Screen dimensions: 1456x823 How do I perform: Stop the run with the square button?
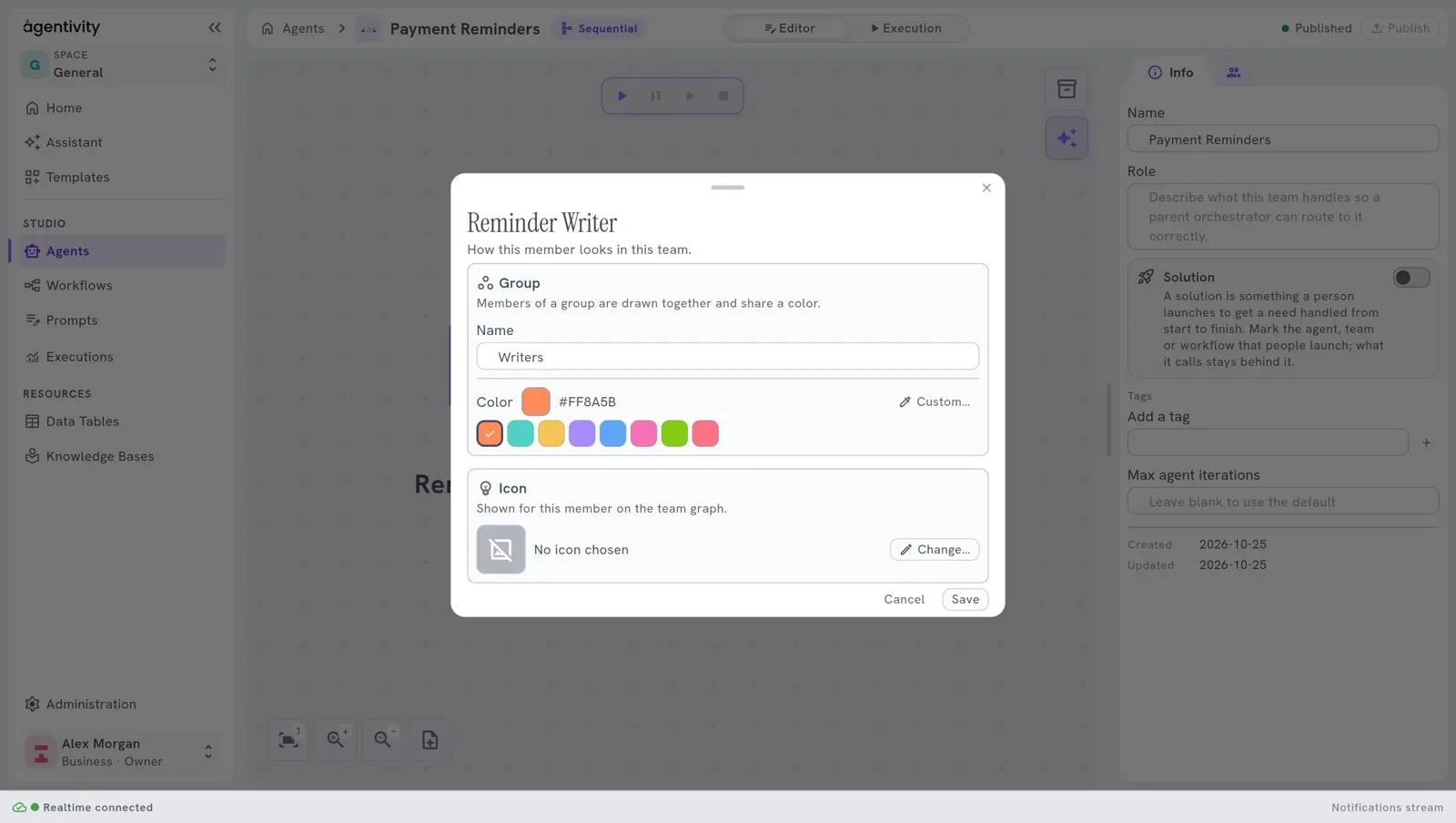[723, 96]
